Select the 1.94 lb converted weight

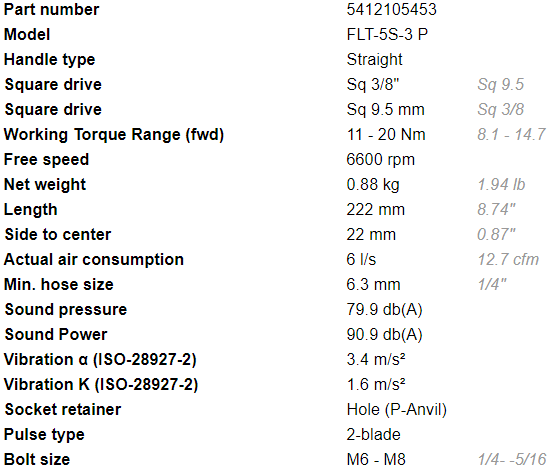[501, 185]
